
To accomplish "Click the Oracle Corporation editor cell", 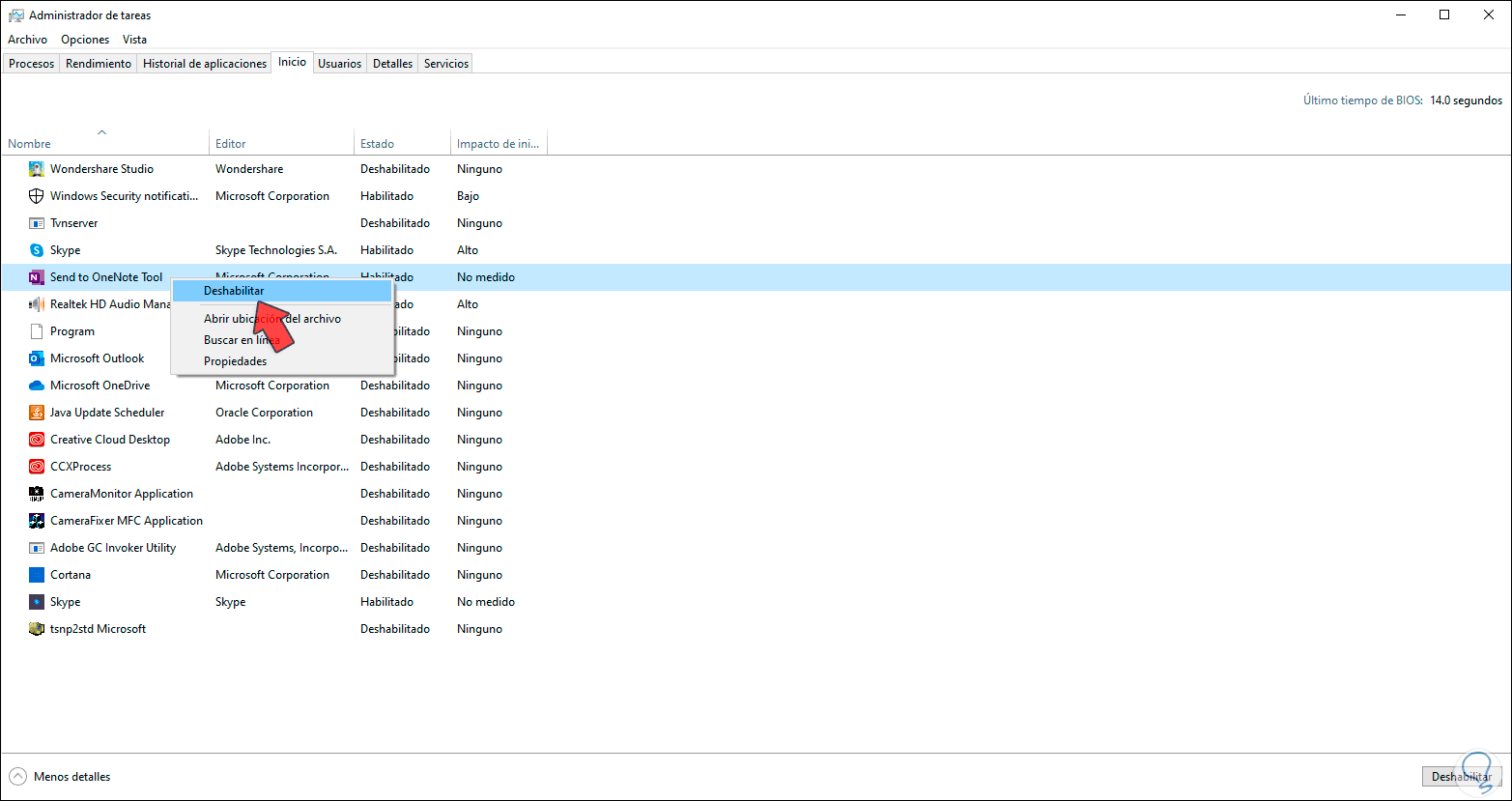I will tap(264, 413).
